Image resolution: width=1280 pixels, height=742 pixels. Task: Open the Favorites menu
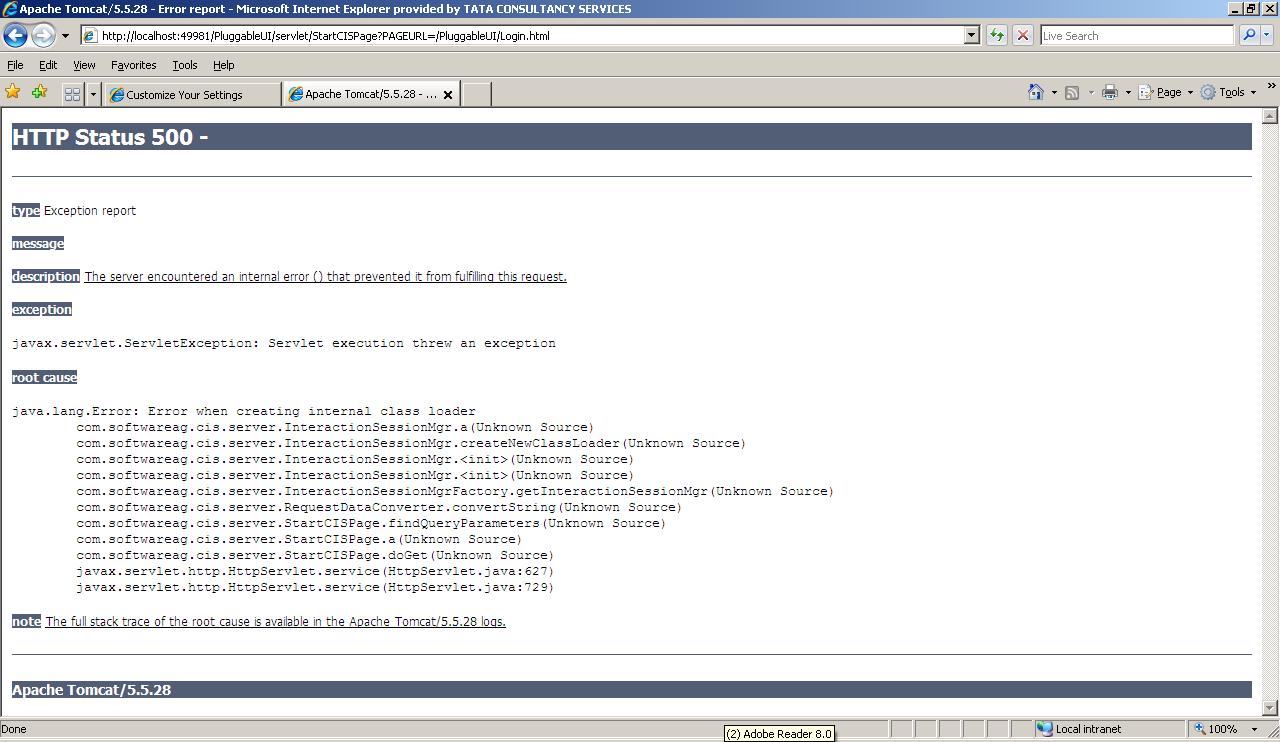pos(133,65)
